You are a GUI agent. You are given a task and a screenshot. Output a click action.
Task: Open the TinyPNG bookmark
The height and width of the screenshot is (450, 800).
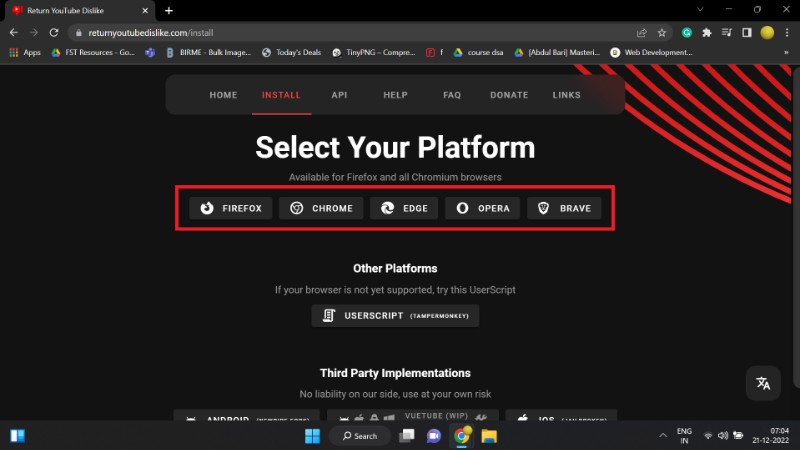[x=373, y=52]
